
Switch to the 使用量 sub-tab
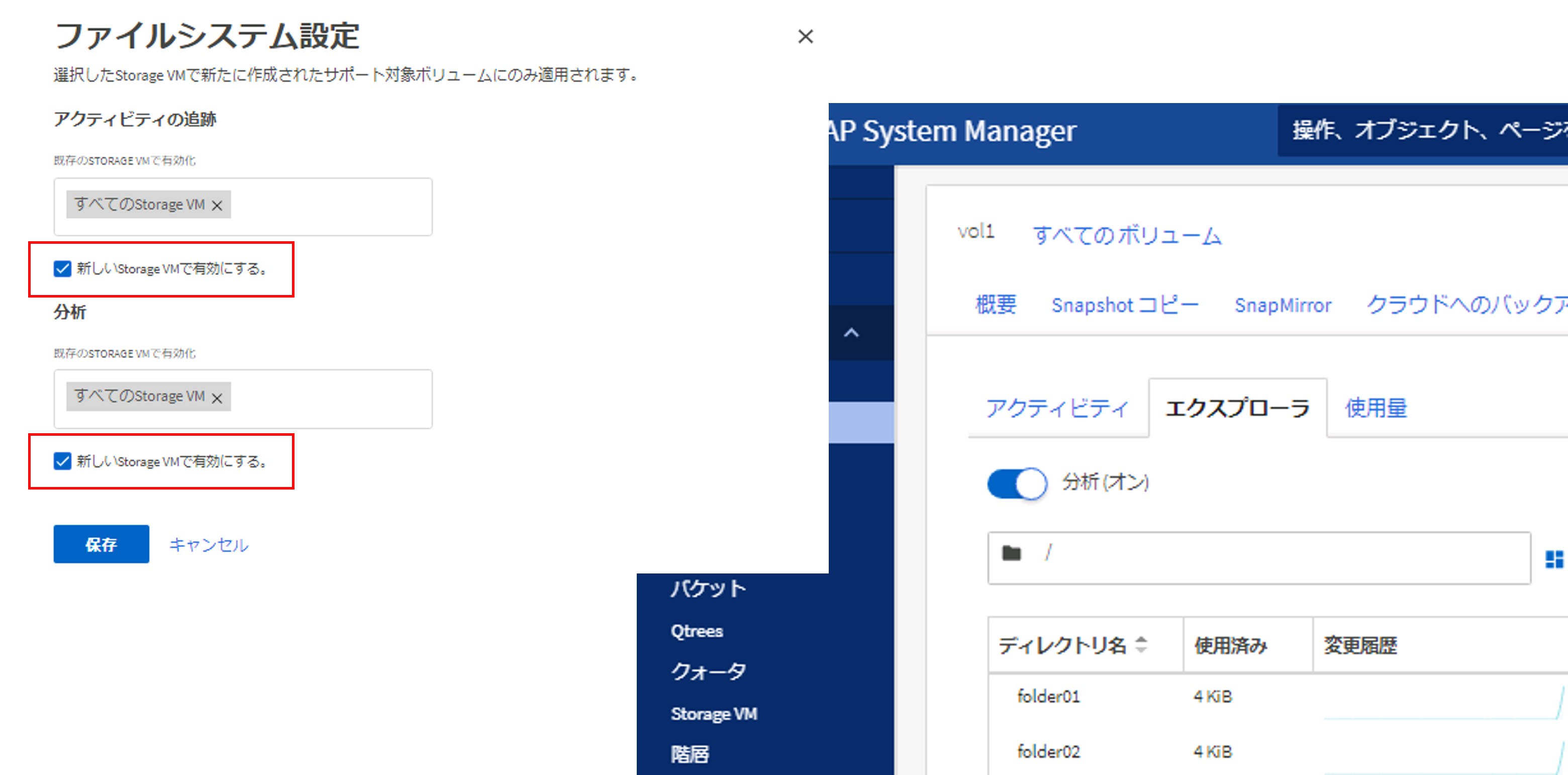pyautogui.click(x=1376, y=408)
